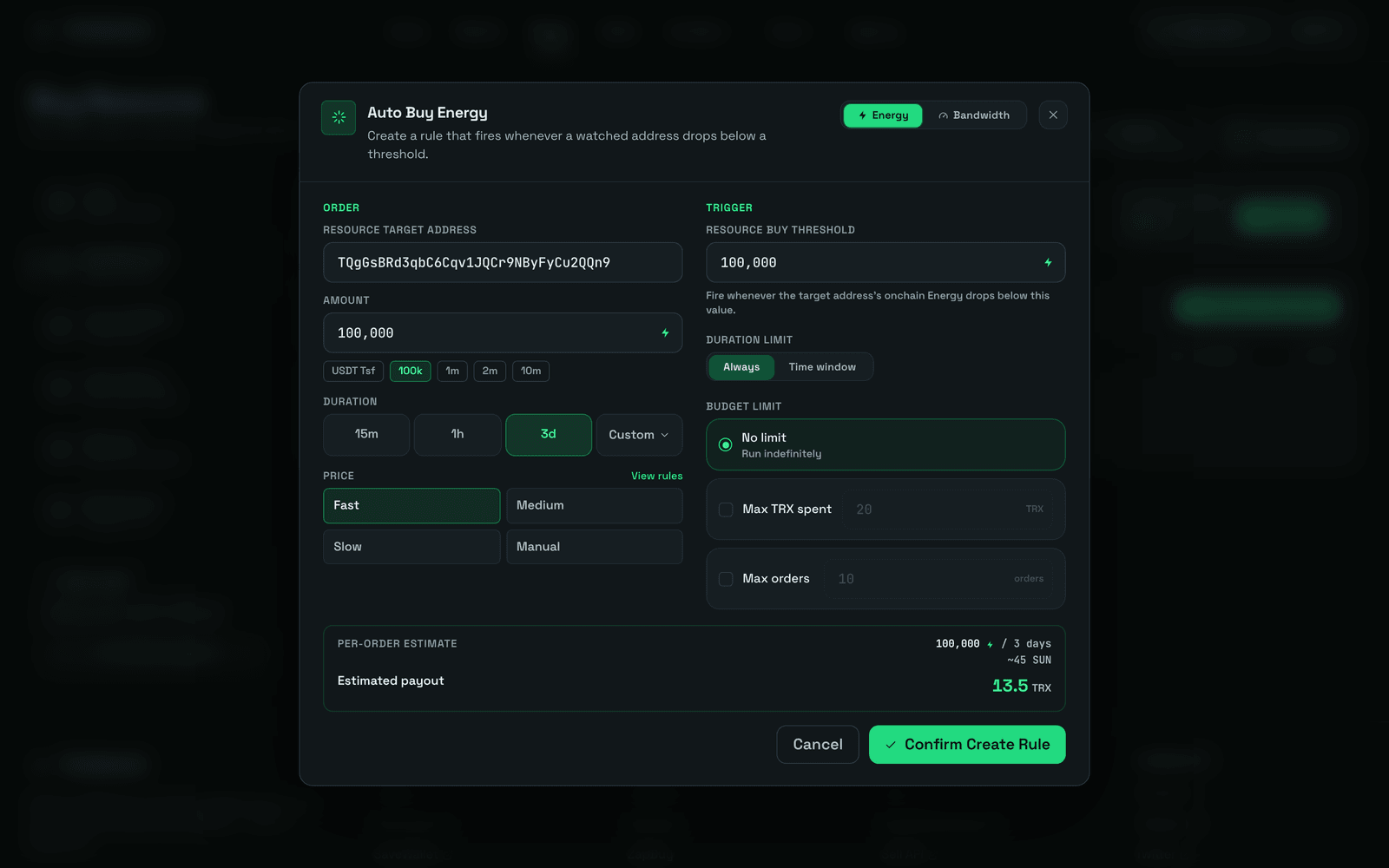Select Time window duration limit
Image resolution: width=1389 pixels, height=868 pixels.
(822, 367)
